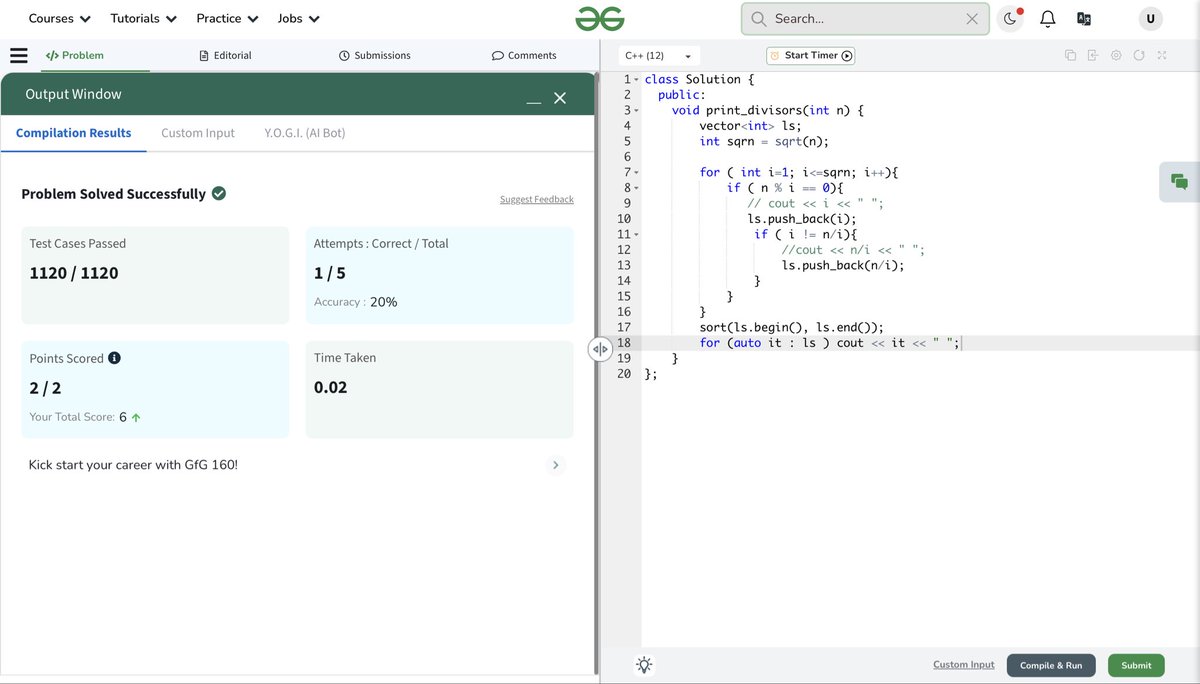The height and width of the screenshot is (684, 1200).
Task: Select the Custom Input tab
Action: pos(198,133)
